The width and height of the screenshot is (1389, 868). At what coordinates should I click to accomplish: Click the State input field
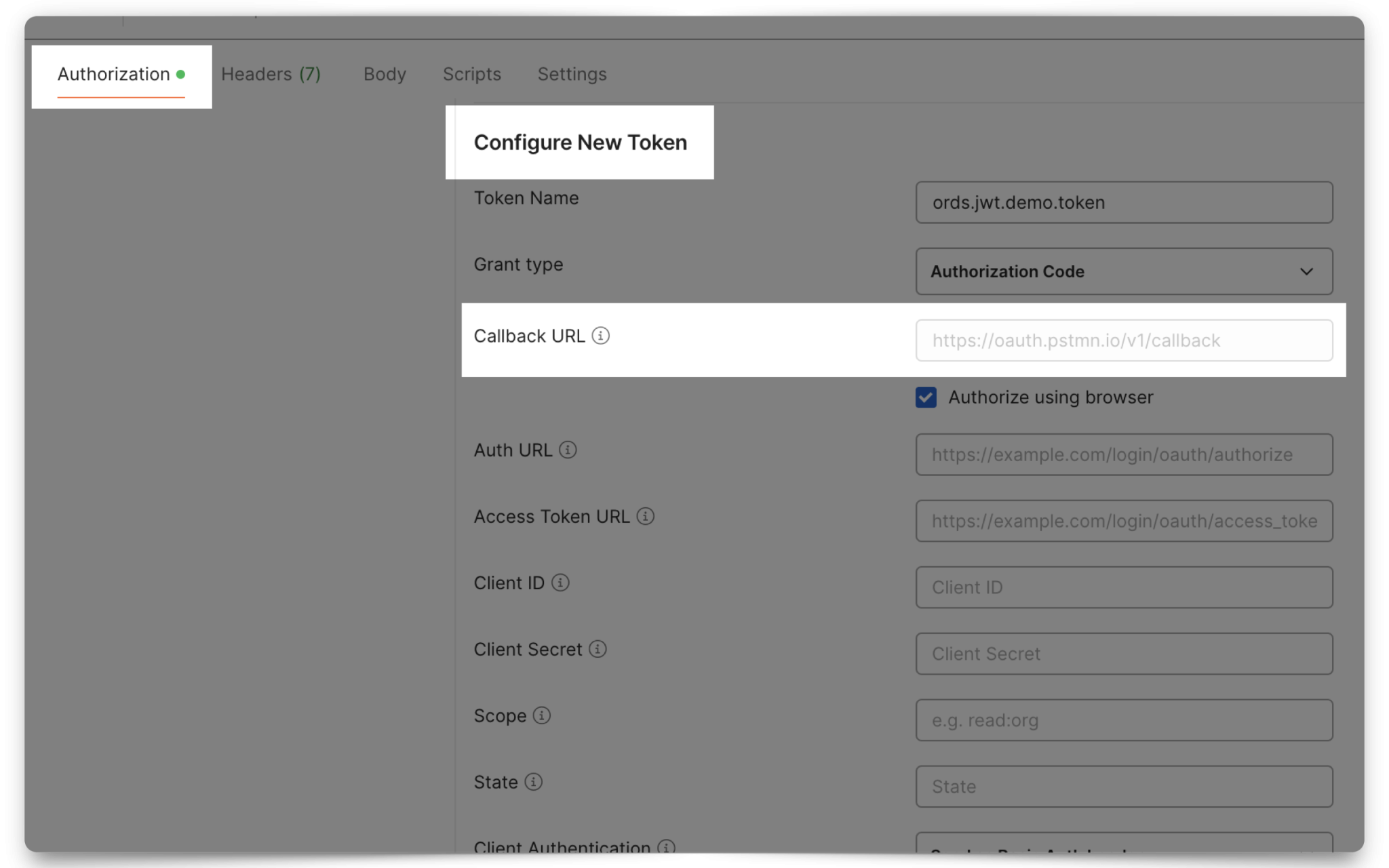tap(1123, 786)
